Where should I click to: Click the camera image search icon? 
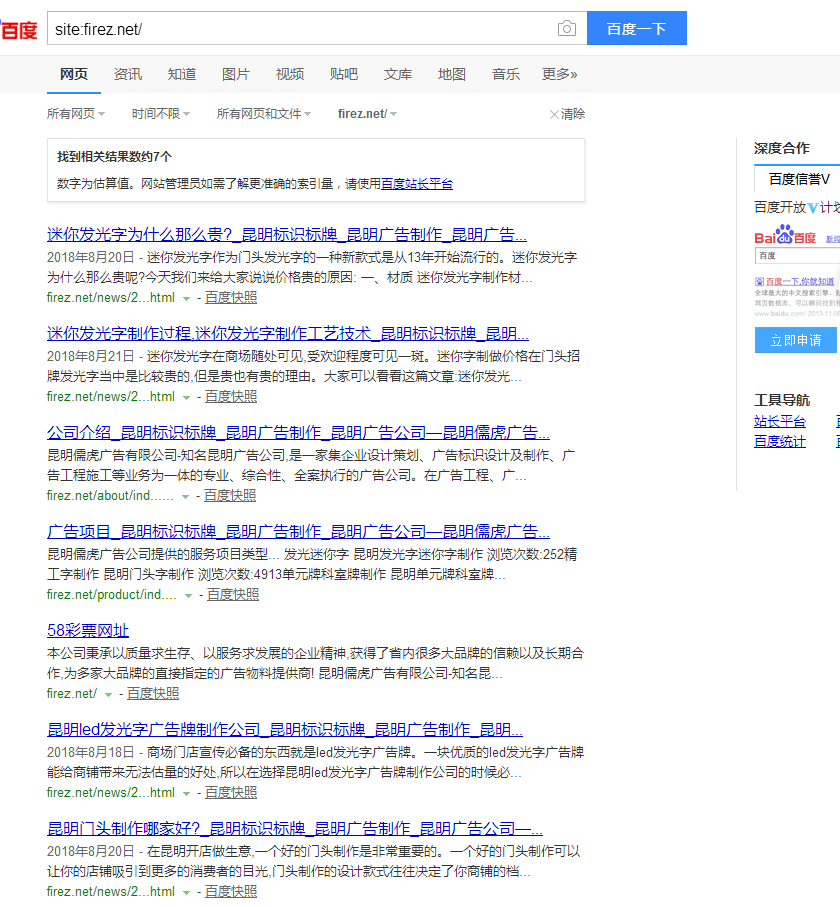click(567, 29)
